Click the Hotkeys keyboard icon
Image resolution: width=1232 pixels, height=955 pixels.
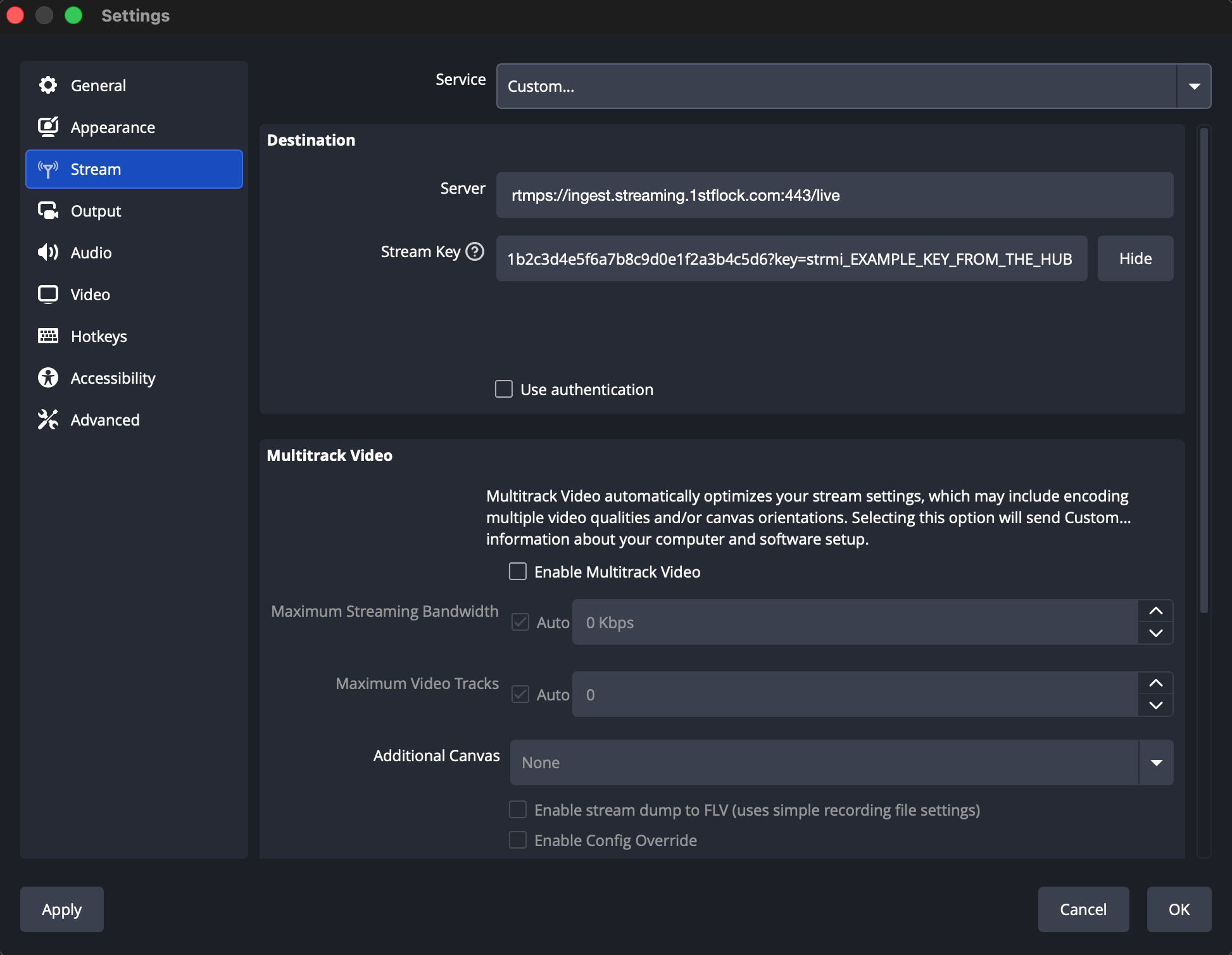pyautogui.click(x=48, y=336)
